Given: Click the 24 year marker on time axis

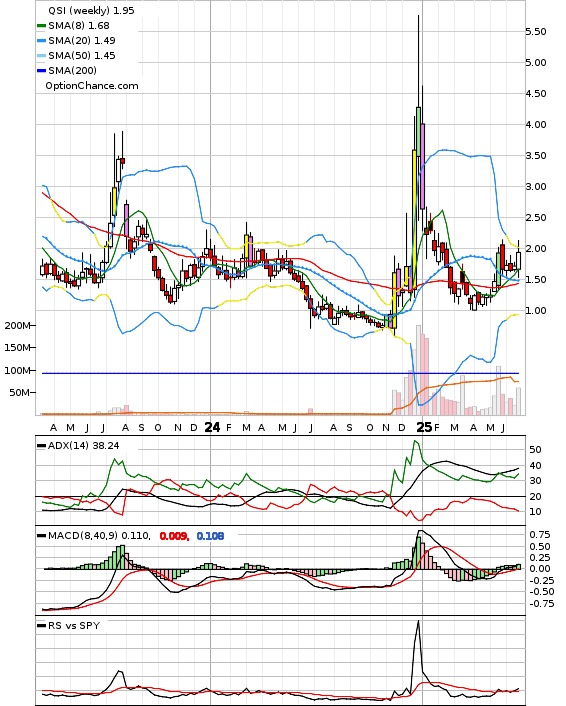Looking at the screenshot, I should pyautogui.click(x=212, y=427).
